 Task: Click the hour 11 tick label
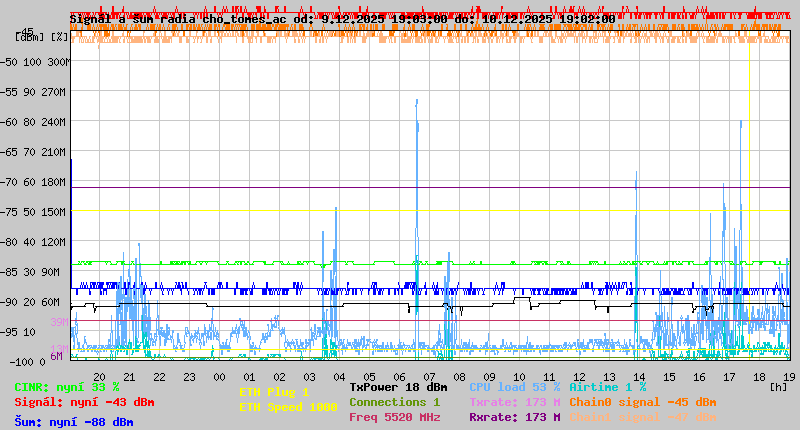tap(549, 377)
